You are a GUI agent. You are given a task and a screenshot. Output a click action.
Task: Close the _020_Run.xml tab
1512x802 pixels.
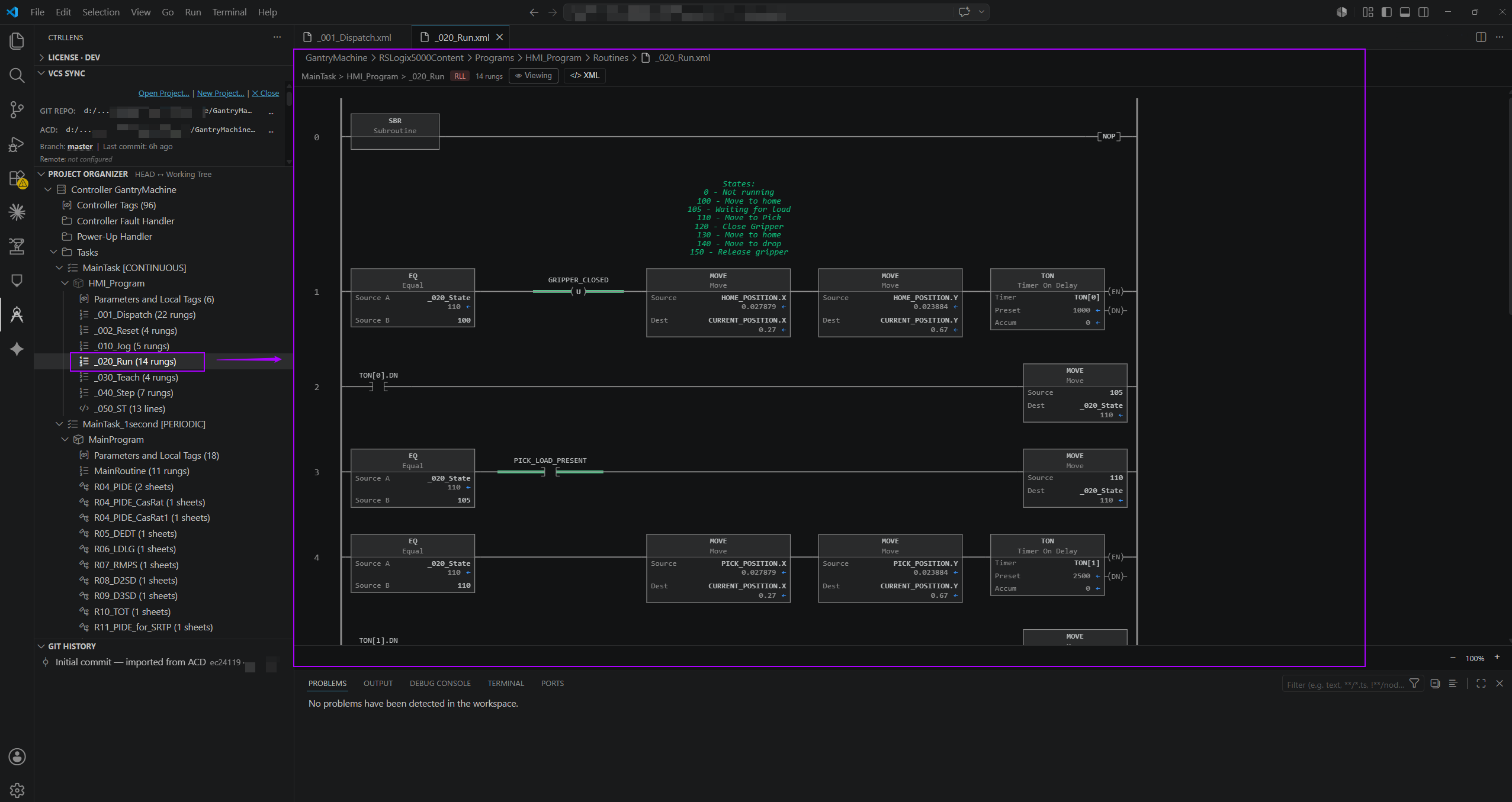pyautogui.click(x=499, y=37)
